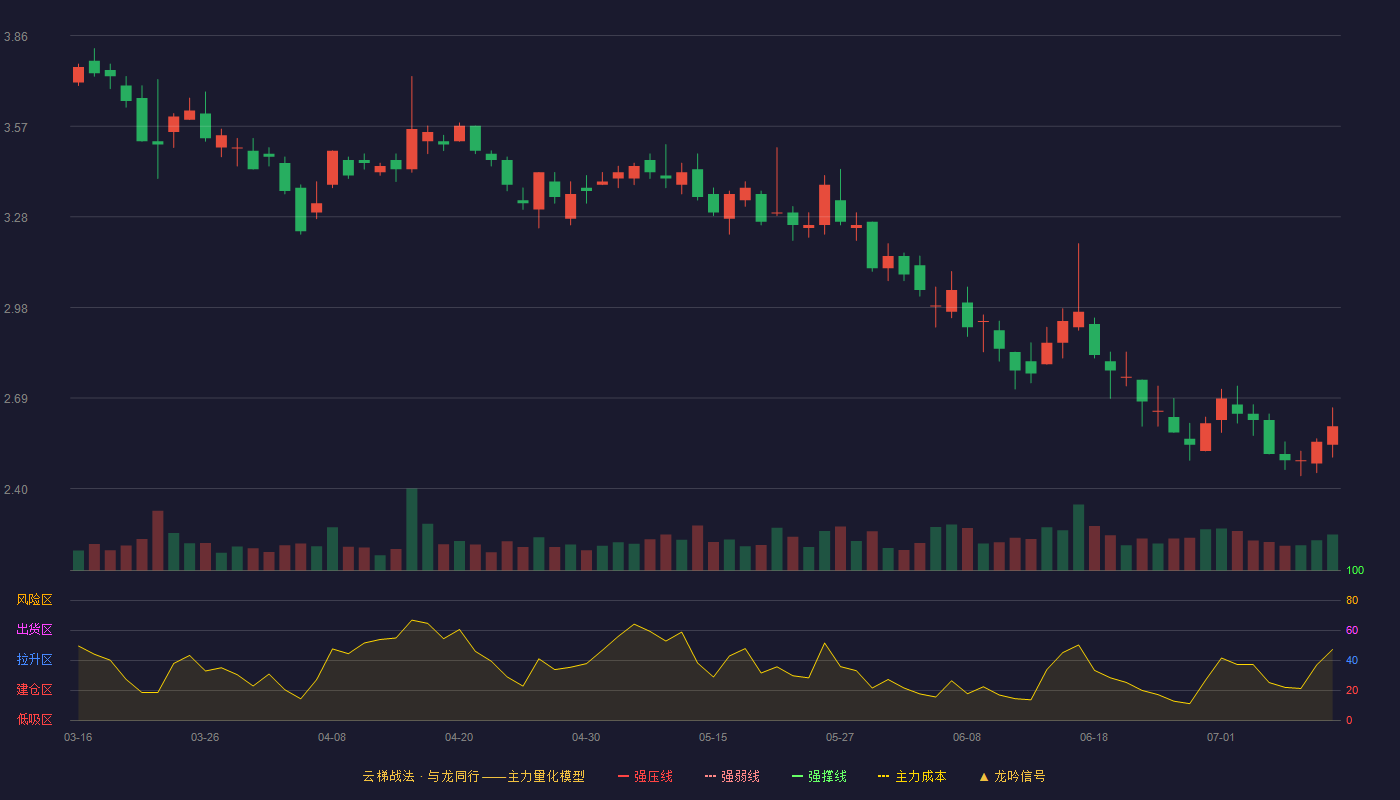Image resolution: width=1400 pixels, height=800 pixels.
Task: Click the red 0 indicator scale value
Action: click(1349, 720)
